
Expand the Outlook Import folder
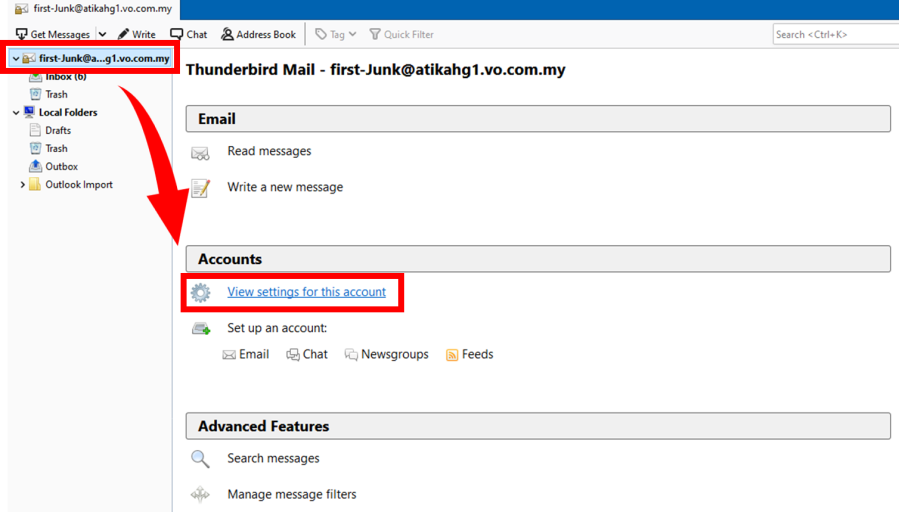[x=23, y=185]
